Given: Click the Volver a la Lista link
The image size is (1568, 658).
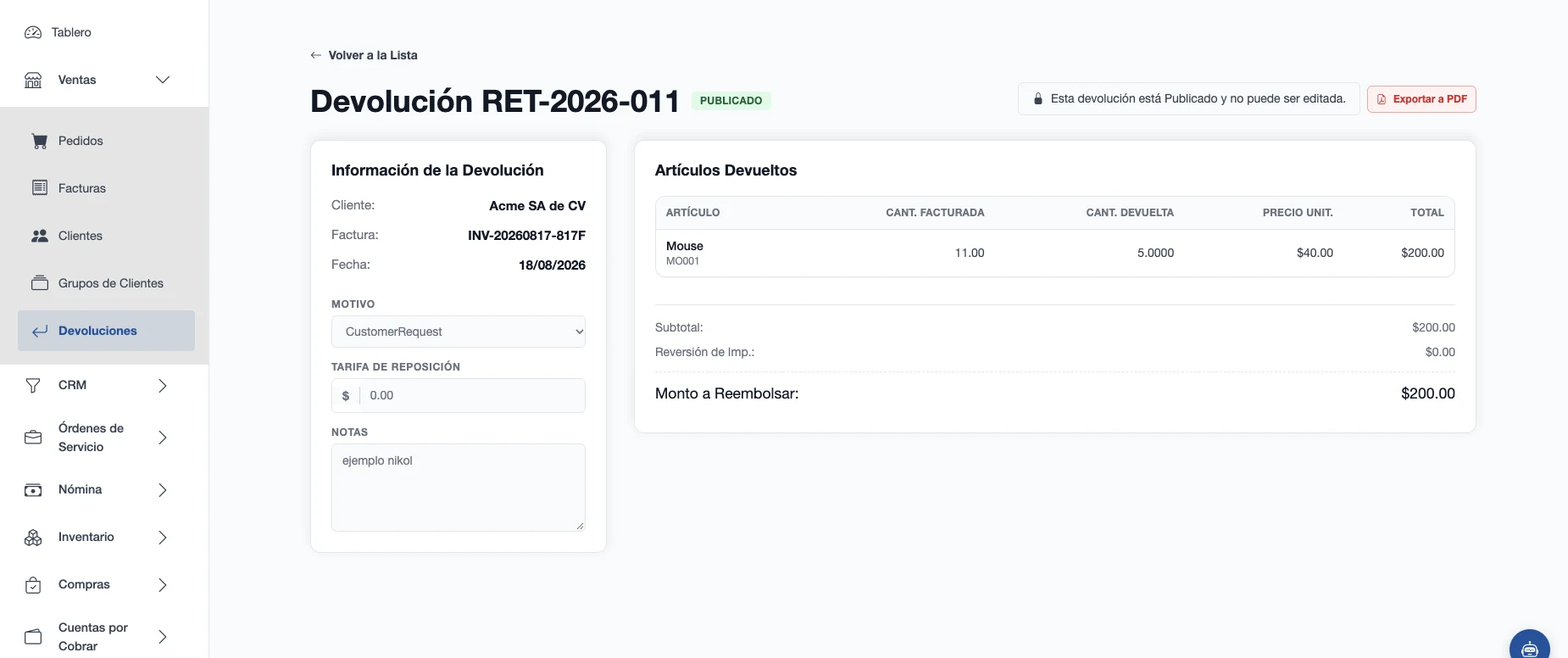Looking at the screenshot, I should (364, 55).
